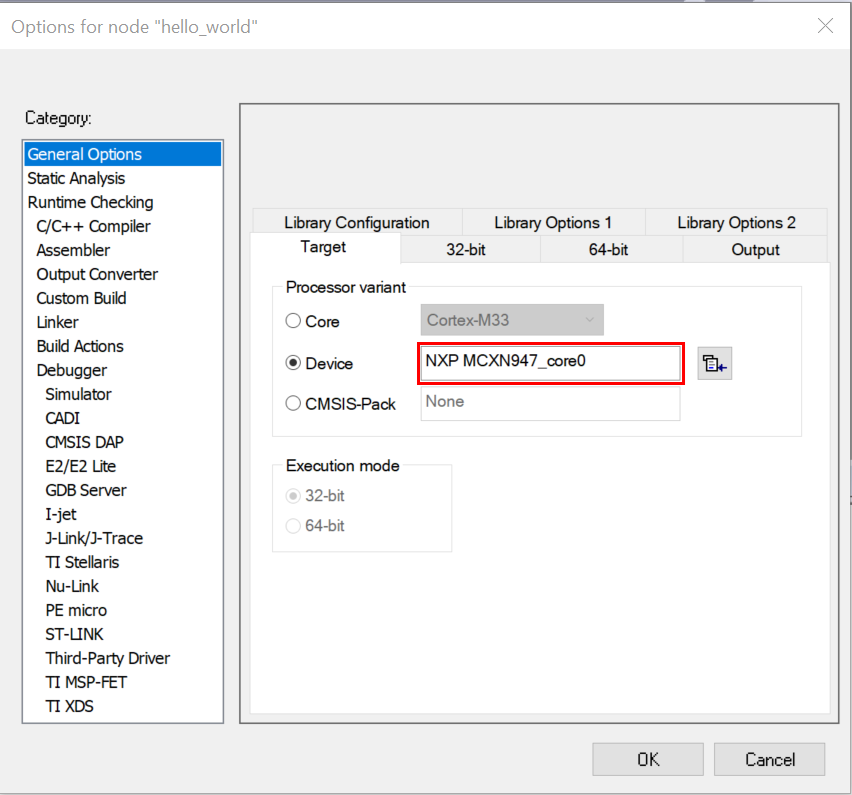Select Debugger in category list
This screenshot has width=852, height=795.
tap(71, 370)
